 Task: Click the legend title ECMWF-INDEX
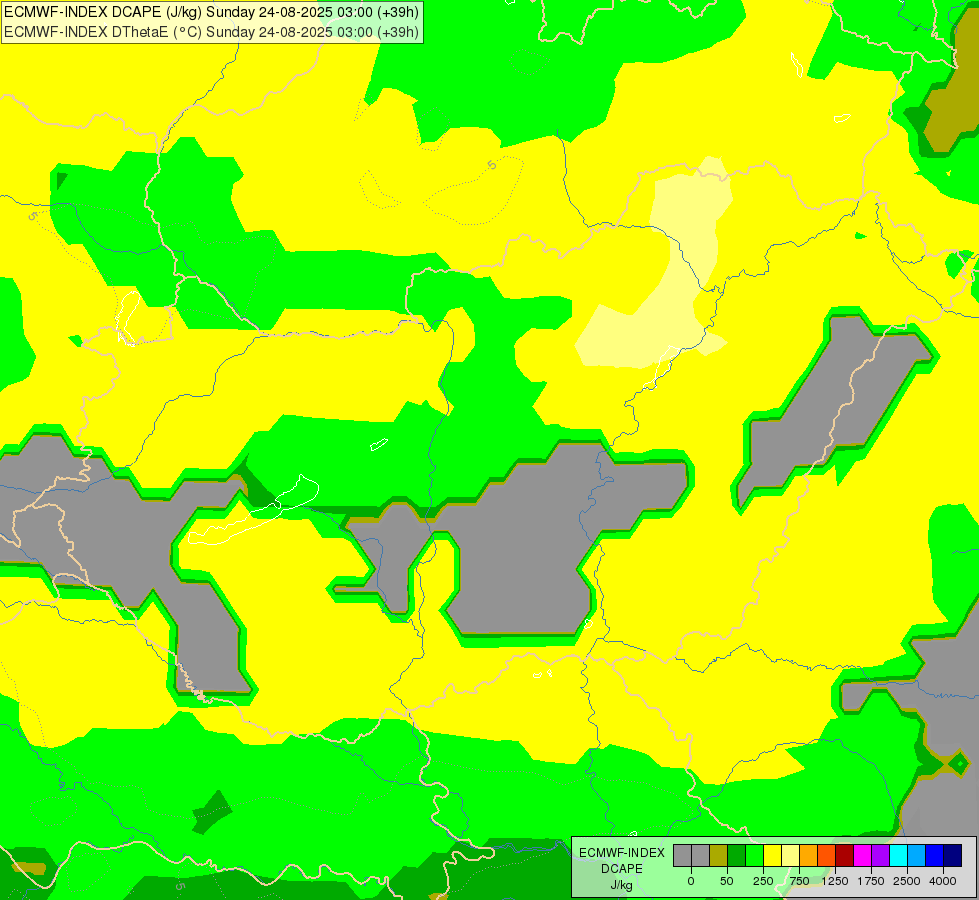coord(622,853)
